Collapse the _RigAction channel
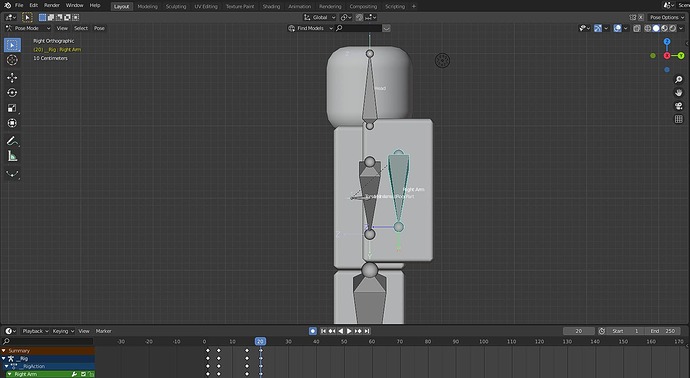 coord(7,366)
